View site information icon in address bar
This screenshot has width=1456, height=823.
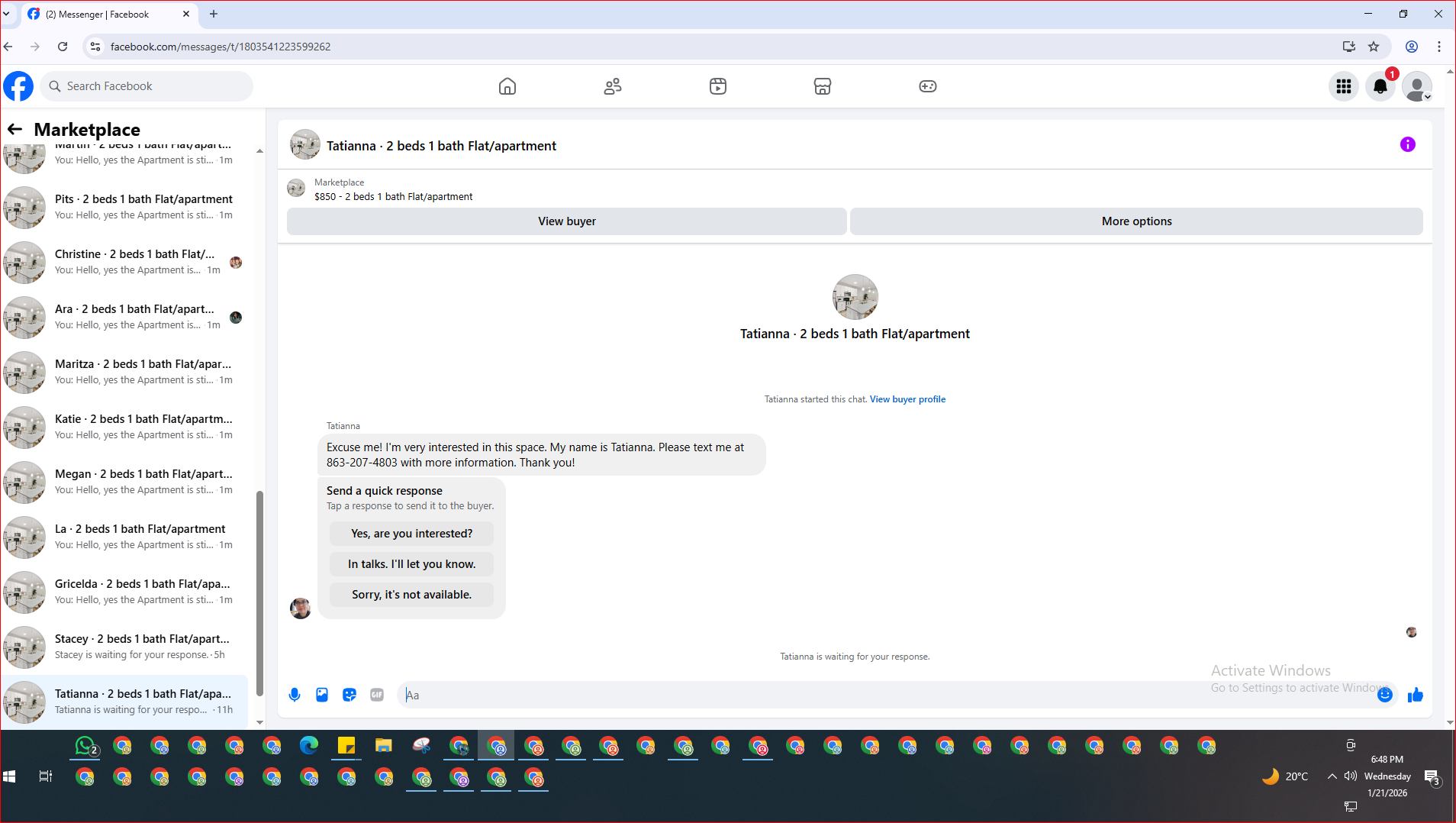point(95,47)
